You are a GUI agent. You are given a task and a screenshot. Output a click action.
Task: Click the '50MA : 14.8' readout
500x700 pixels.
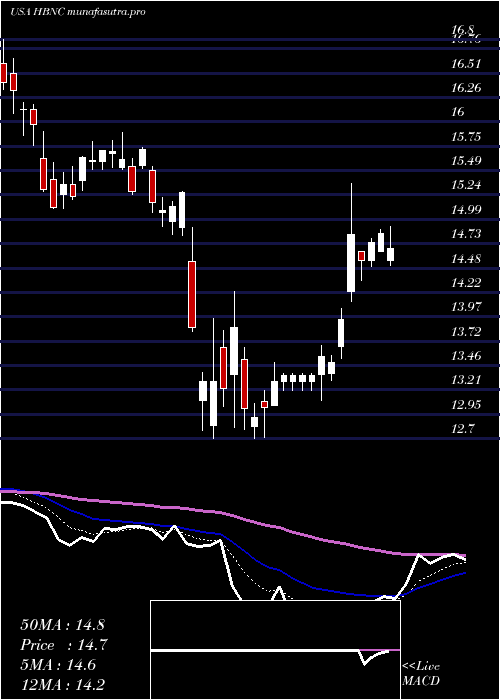tap(62, 625)
